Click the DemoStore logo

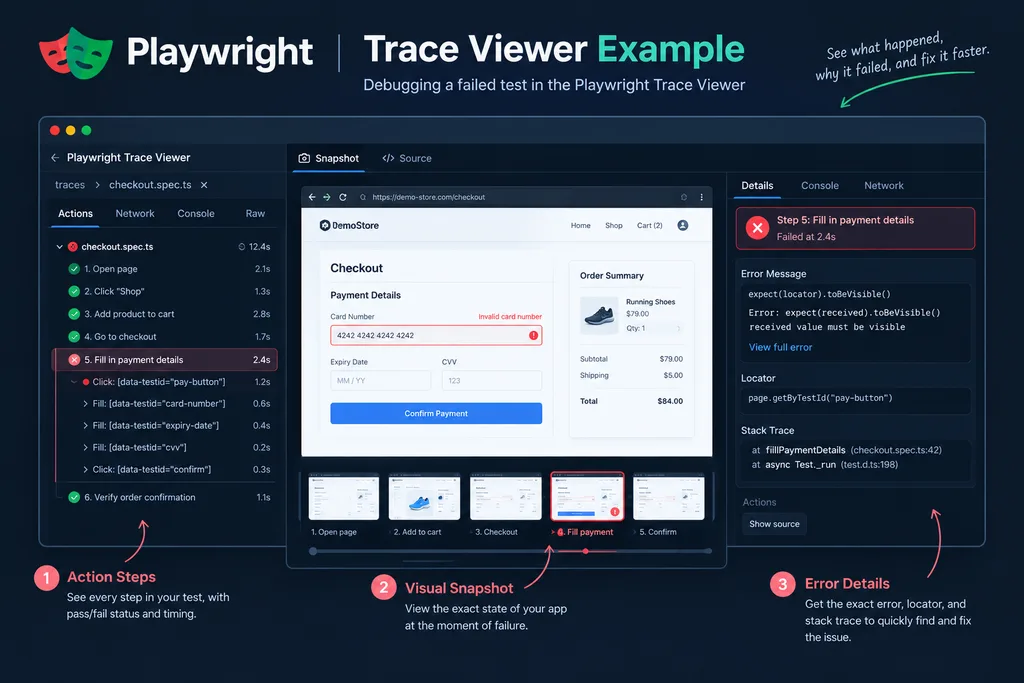(349, 225)
